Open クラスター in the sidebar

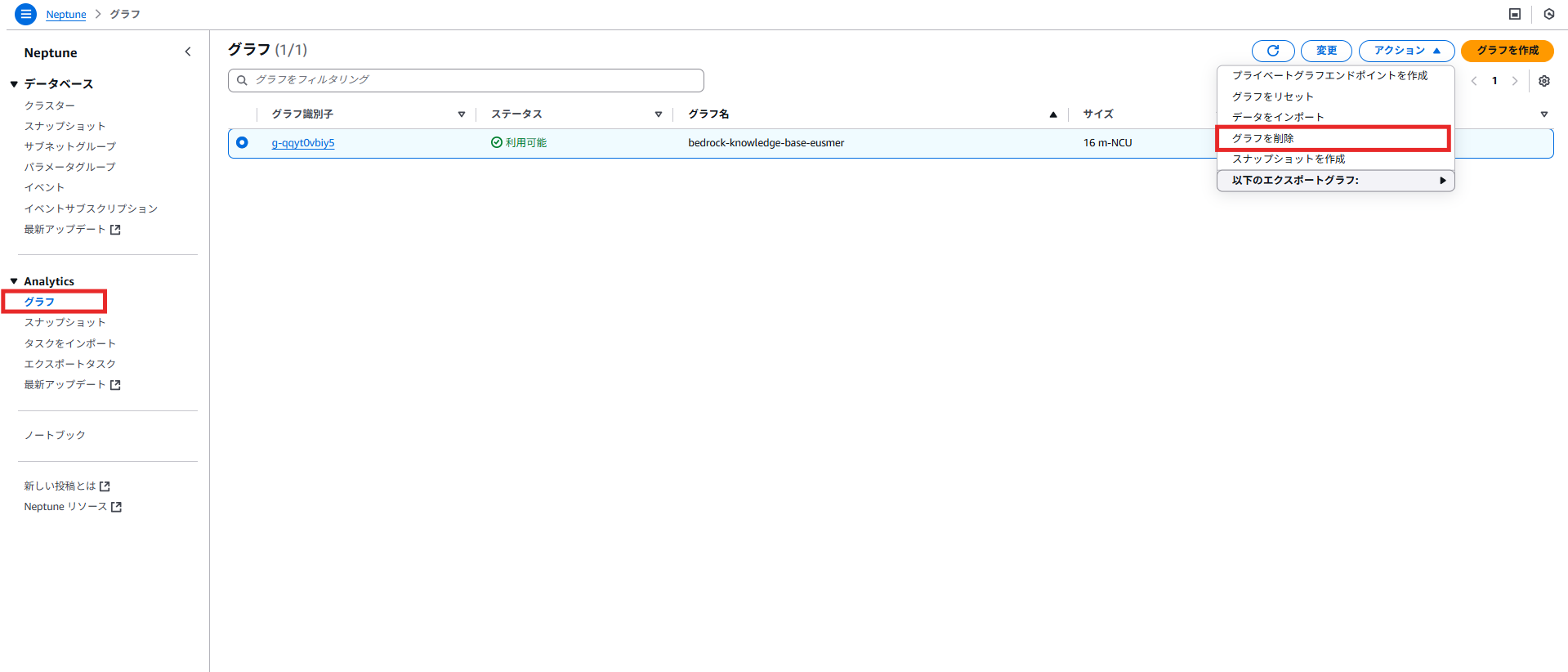pos(50,105)
